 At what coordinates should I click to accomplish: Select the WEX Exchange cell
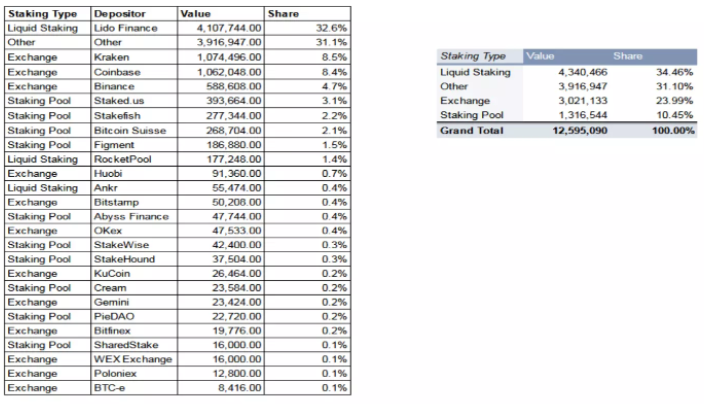click(132, 359)
